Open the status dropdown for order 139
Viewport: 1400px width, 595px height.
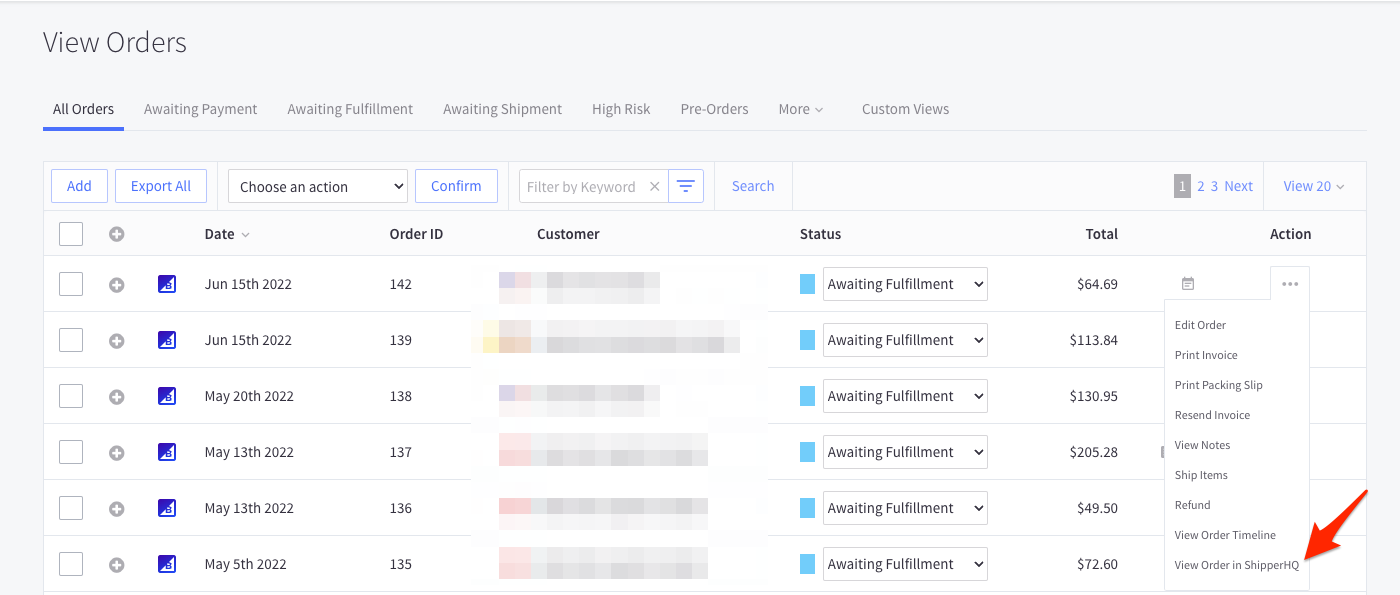click(x=904, y=340)
